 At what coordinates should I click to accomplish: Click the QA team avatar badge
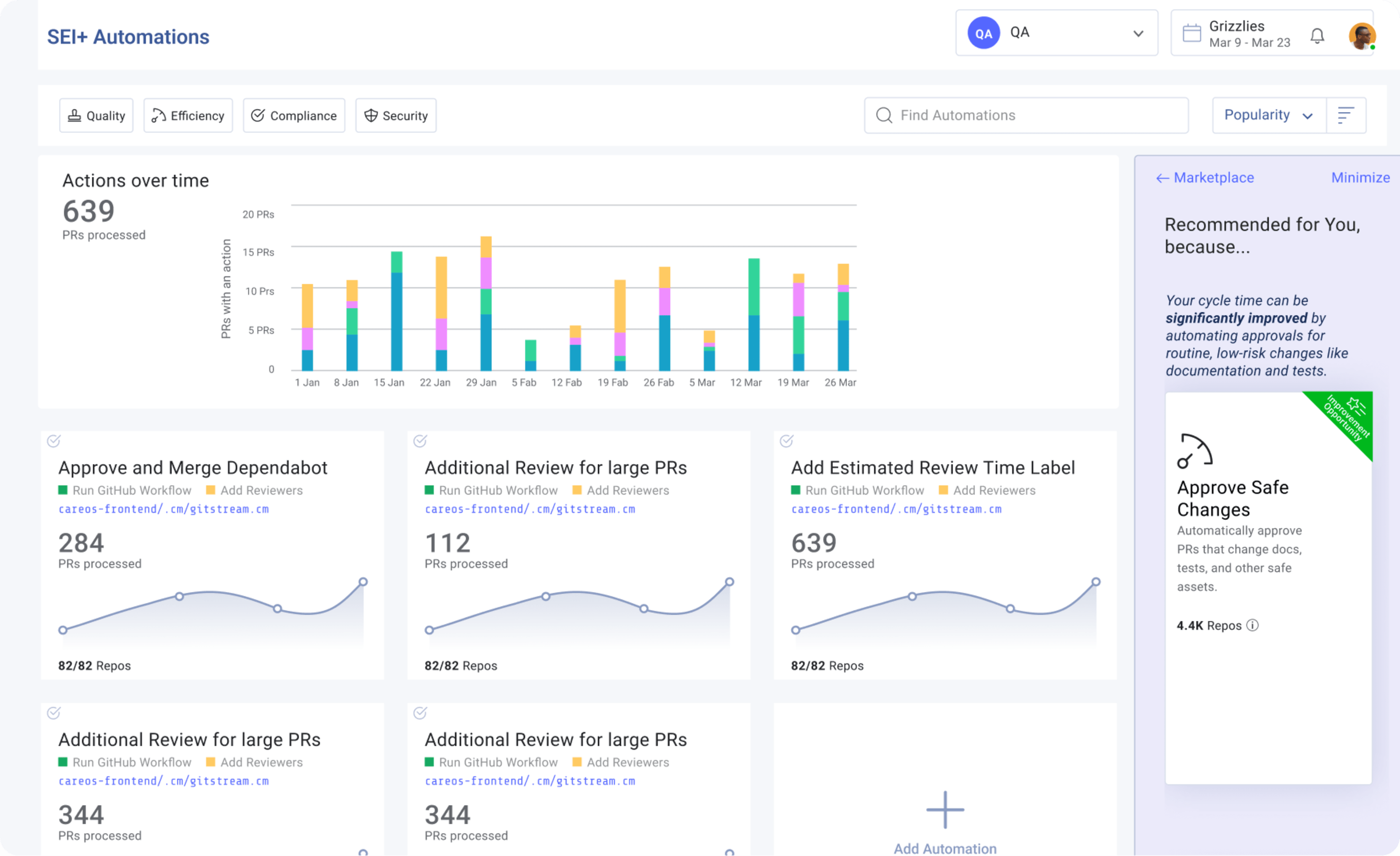click(984, 33)
